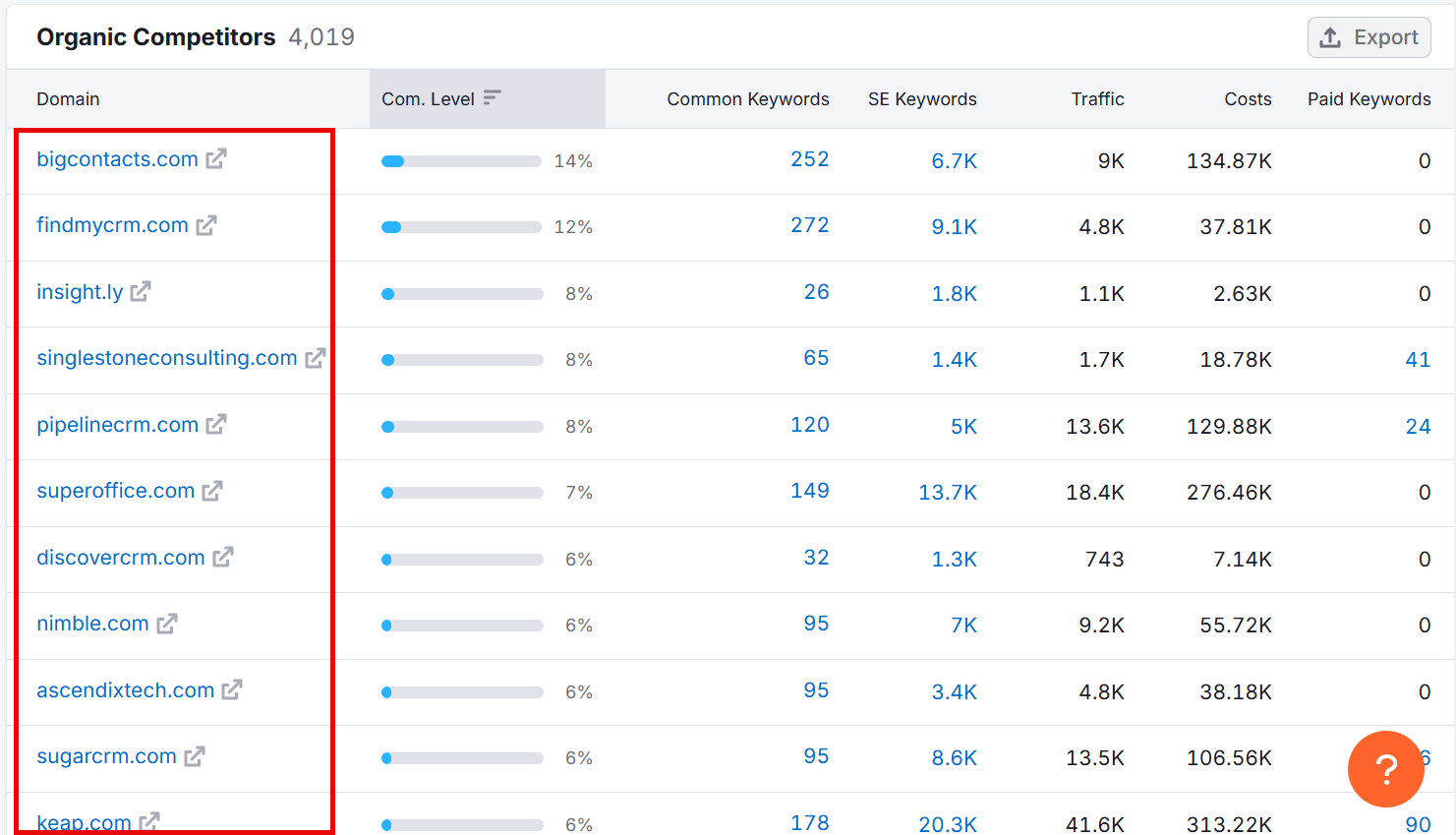Image resolution: width=1456 pixels, height=835 pixels.
Task: Click common keywords value 120
Action: pyautogui.click(x=810, y=425)
